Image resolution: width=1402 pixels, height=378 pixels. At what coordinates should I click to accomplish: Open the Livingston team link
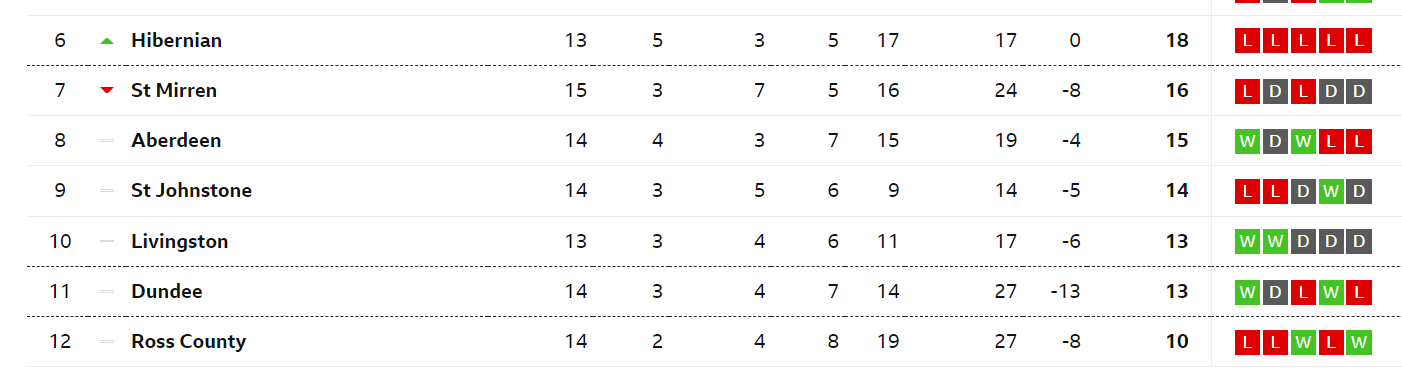click(x=179, y=242)
